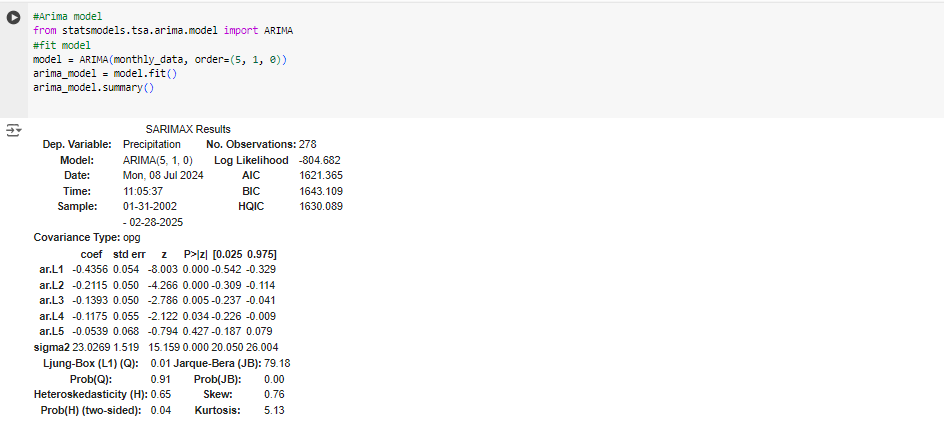944x437 pixels.
Task: Click the sigma2 row label
Action: (51, 346)
